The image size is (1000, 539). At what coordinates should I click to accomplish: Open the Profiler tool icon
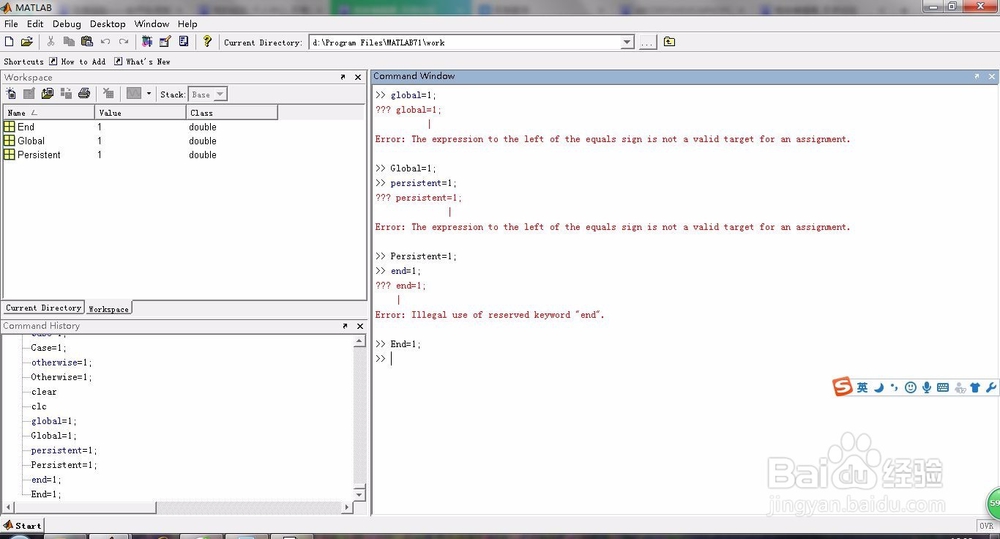[x=184, y=41]
